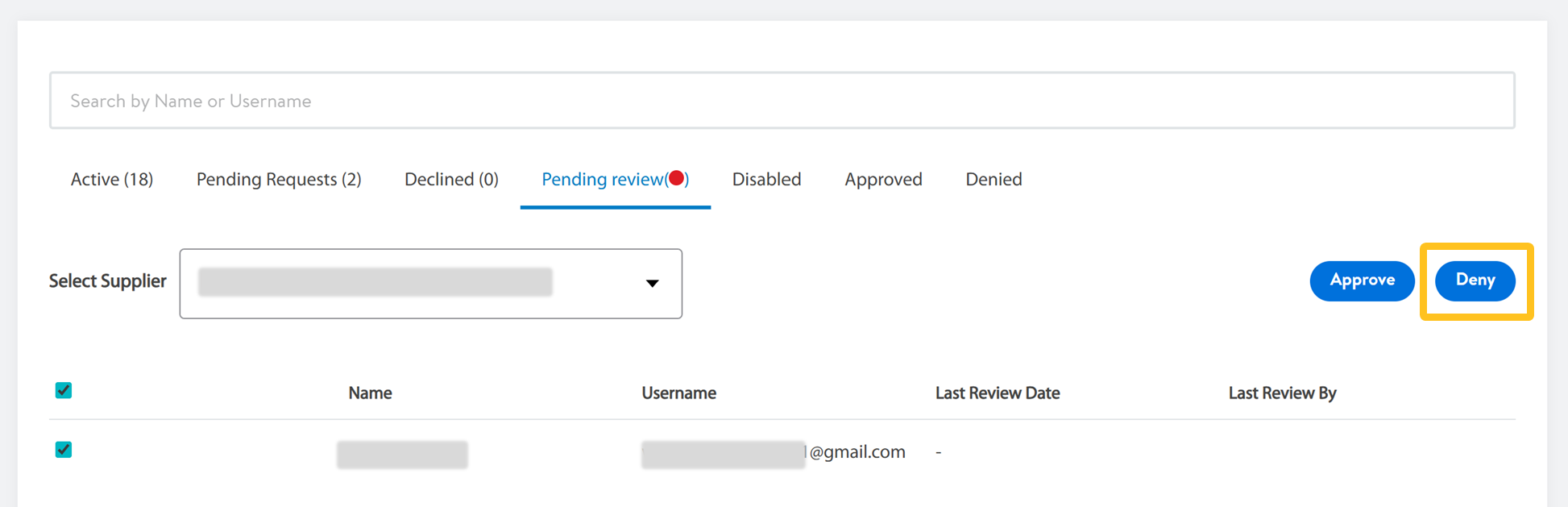Switch to the Active (18) tab

tap(112, 179)
